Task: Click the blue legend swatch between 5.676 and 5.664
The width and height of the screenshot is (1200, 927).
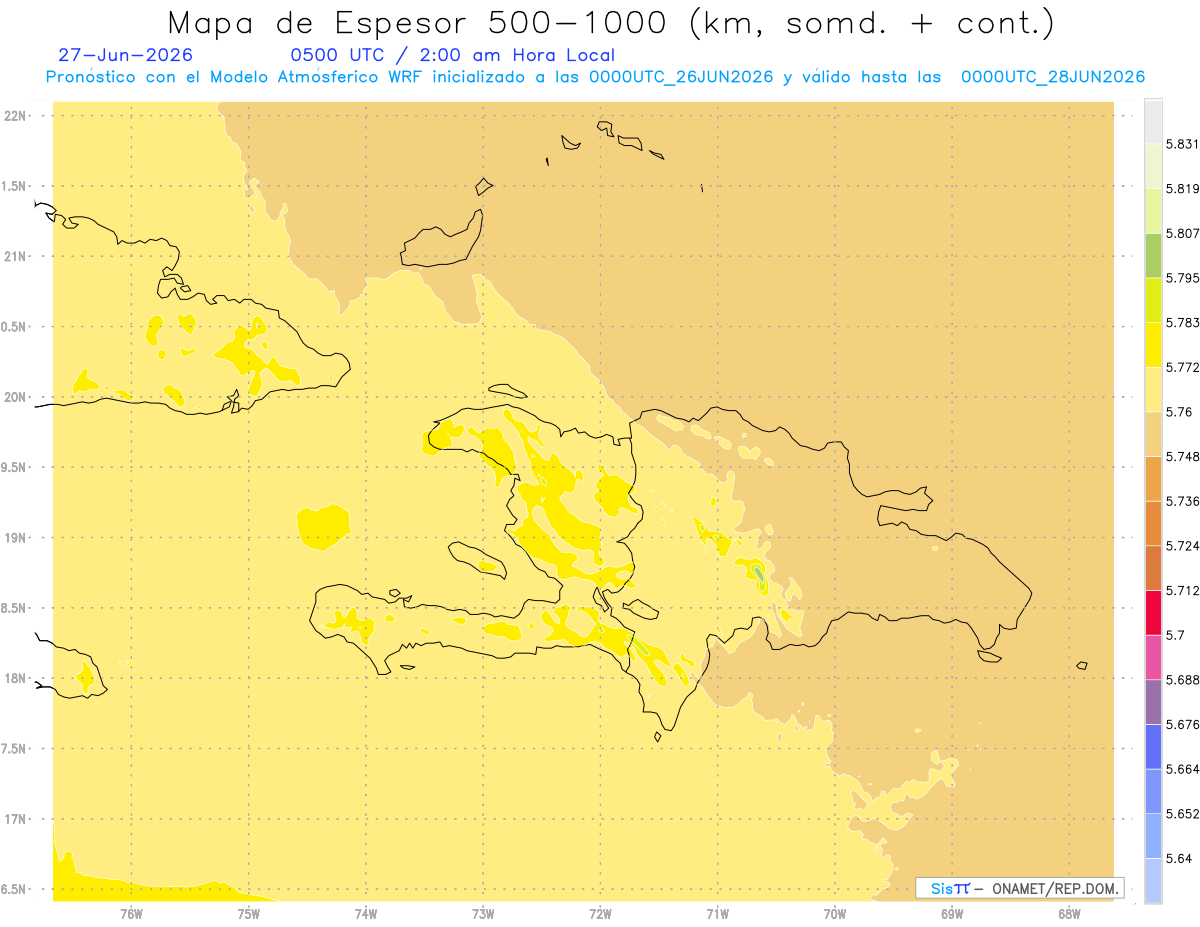Action: (x=1153, y=747)
